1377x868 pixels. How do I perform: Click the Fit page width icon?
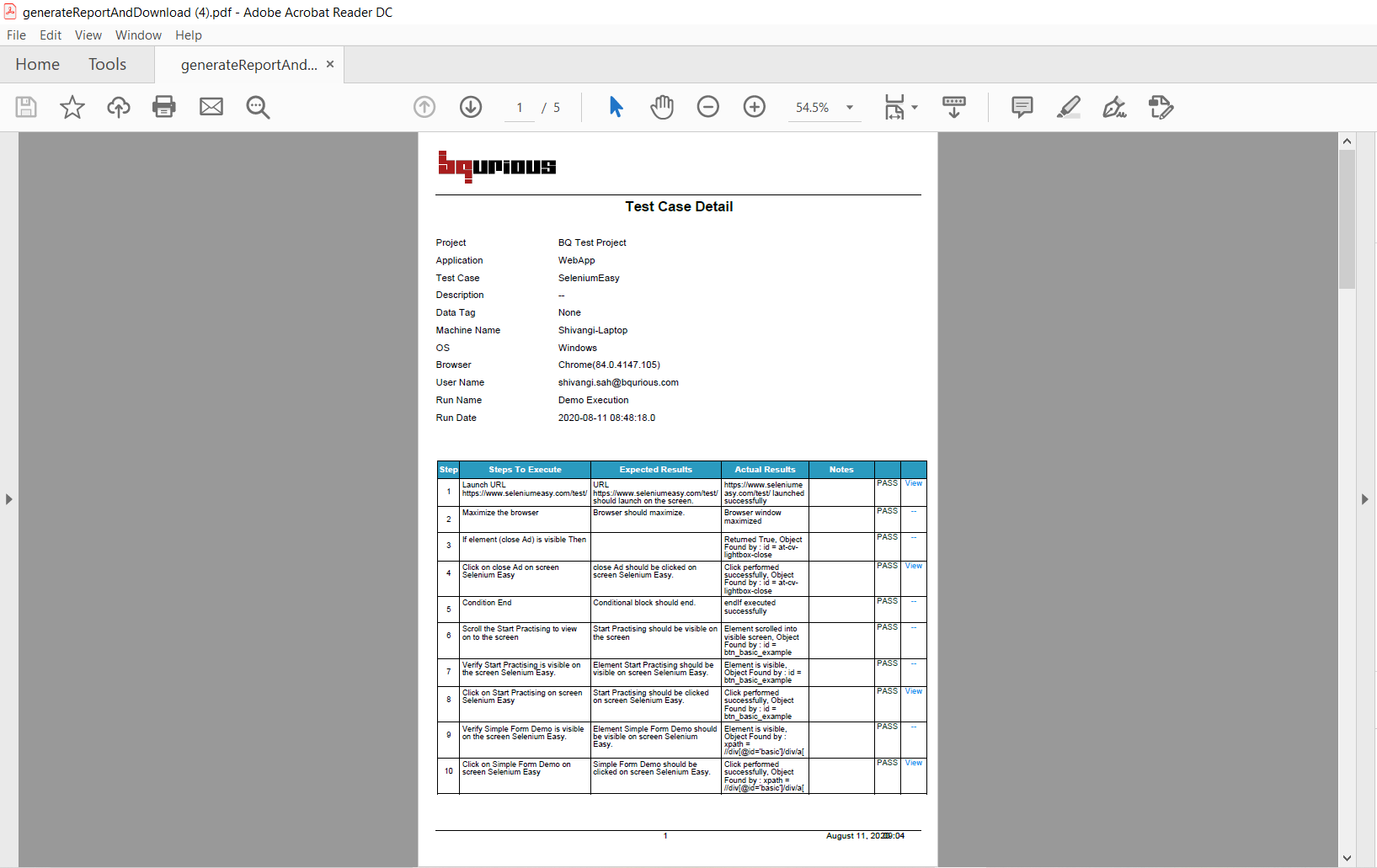click(894, 107)
